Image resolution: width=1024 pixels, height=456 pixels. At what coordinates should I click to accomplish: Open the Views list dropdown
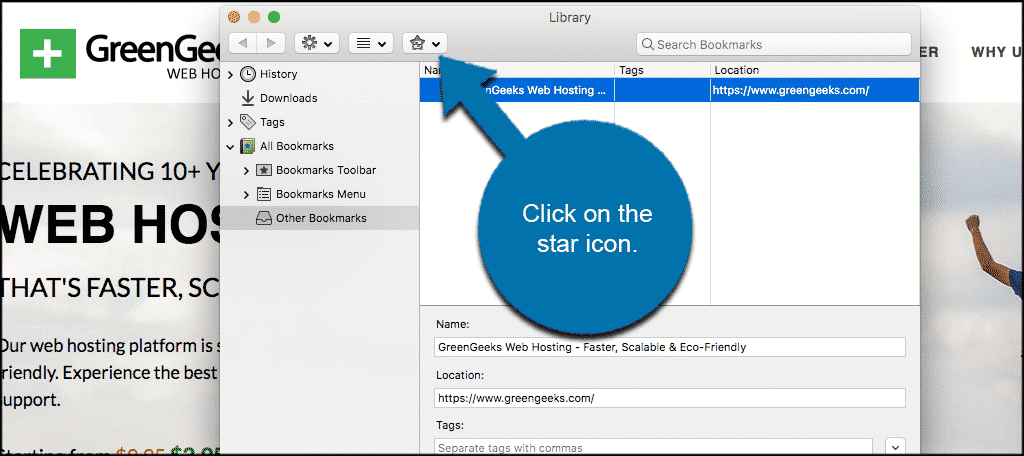(370, 43)
